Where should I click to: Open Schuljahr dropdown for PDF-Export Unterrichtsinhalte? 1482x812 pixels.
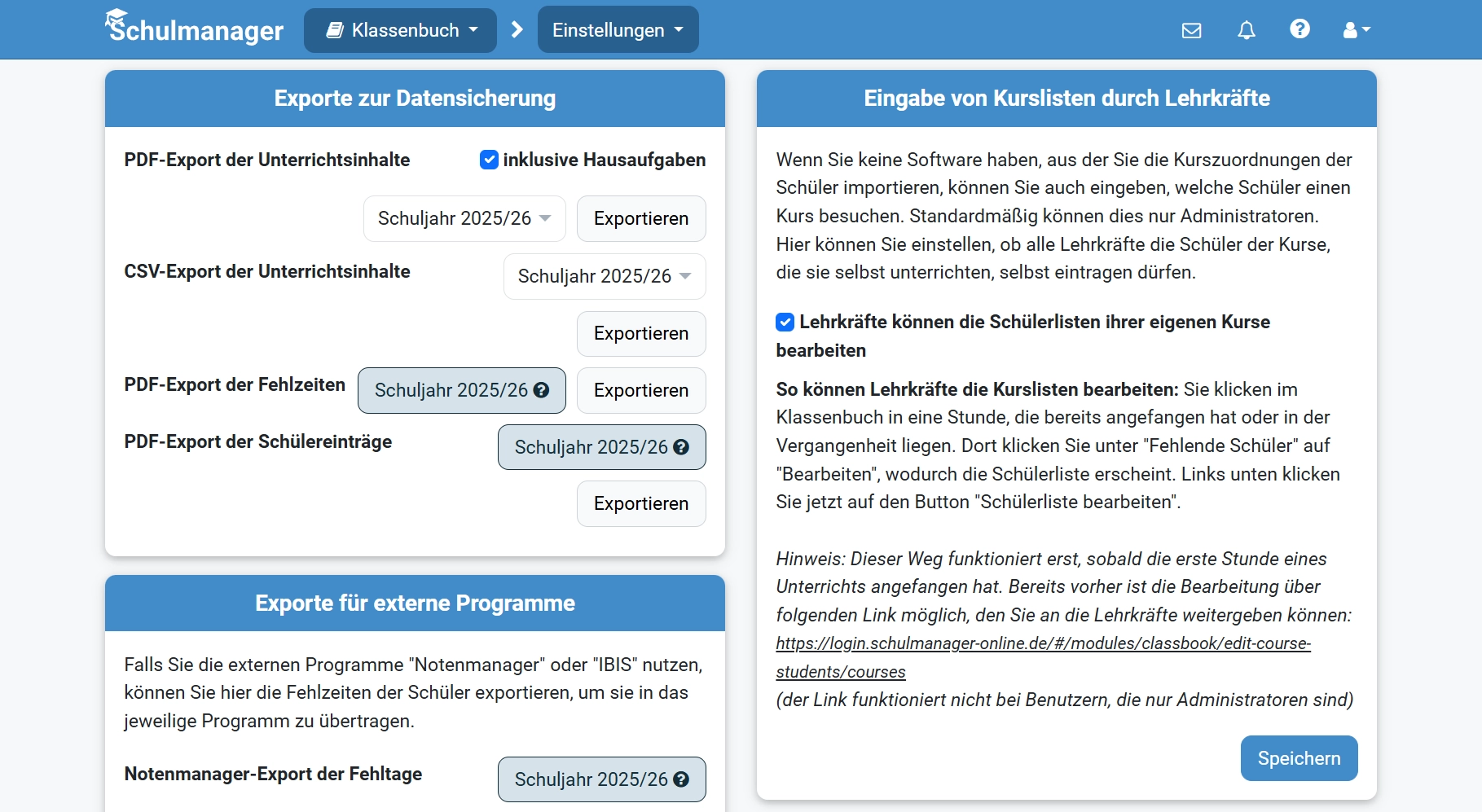pos(464,218)
